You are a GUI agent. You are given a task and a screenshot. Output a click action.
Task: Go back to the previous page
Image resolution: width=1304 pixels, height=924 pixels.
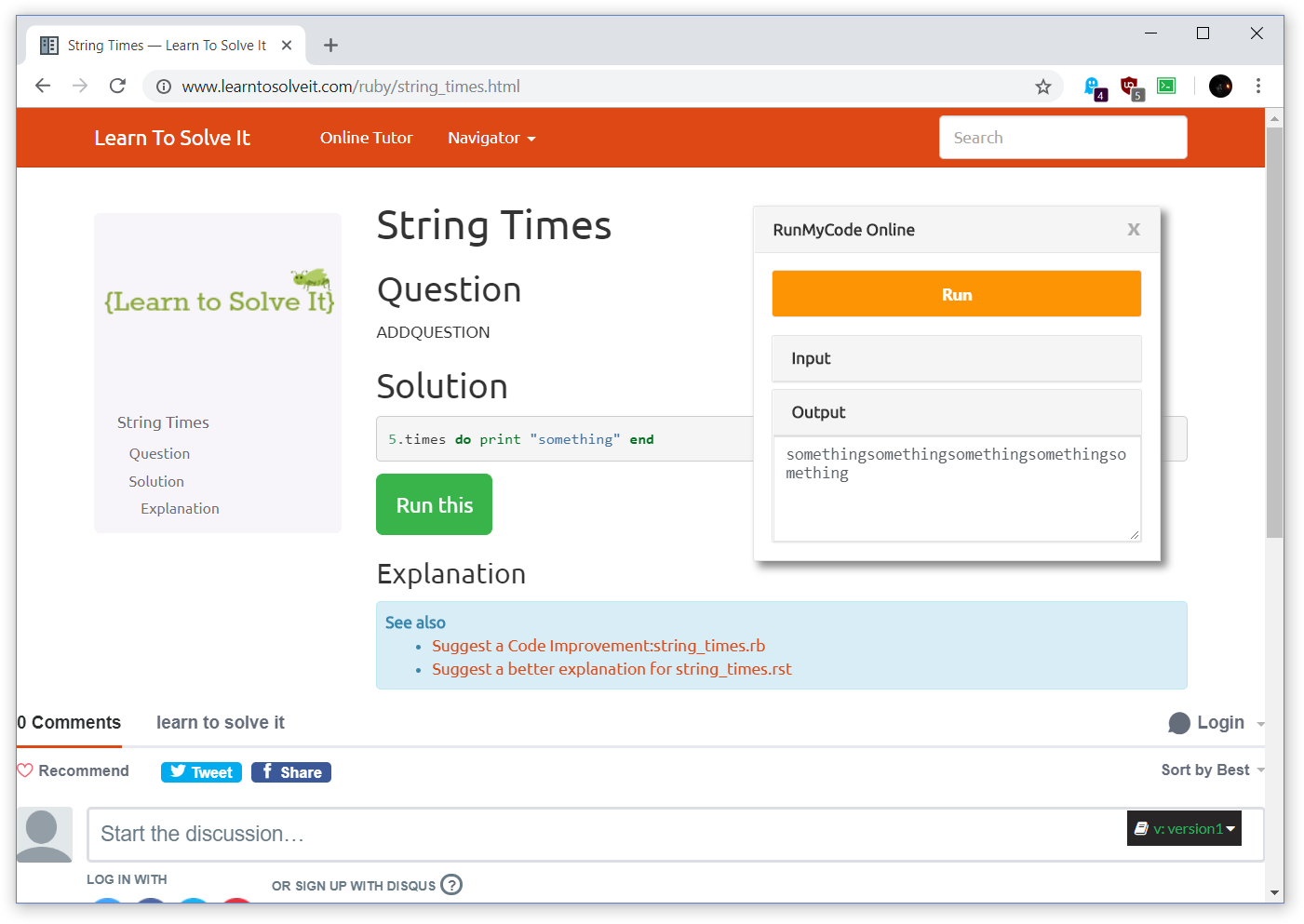tap(43, 86)
